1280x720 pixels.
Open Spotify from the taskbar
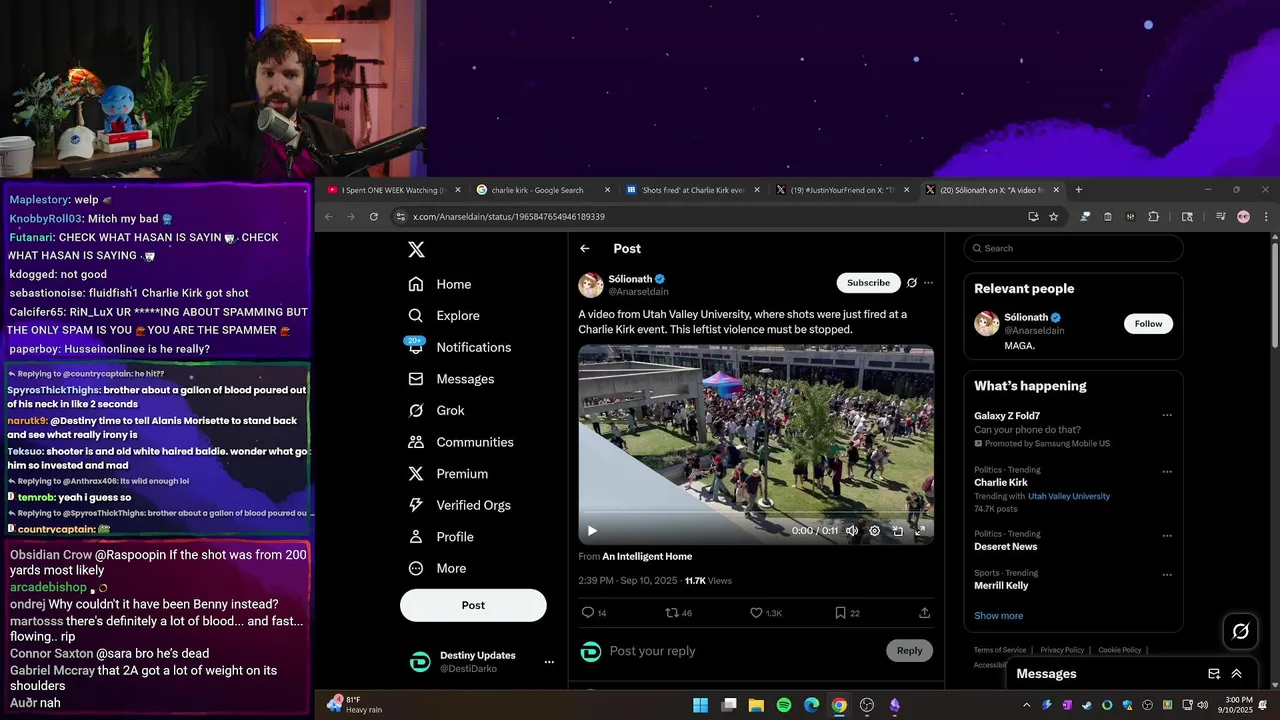[784, 705]
